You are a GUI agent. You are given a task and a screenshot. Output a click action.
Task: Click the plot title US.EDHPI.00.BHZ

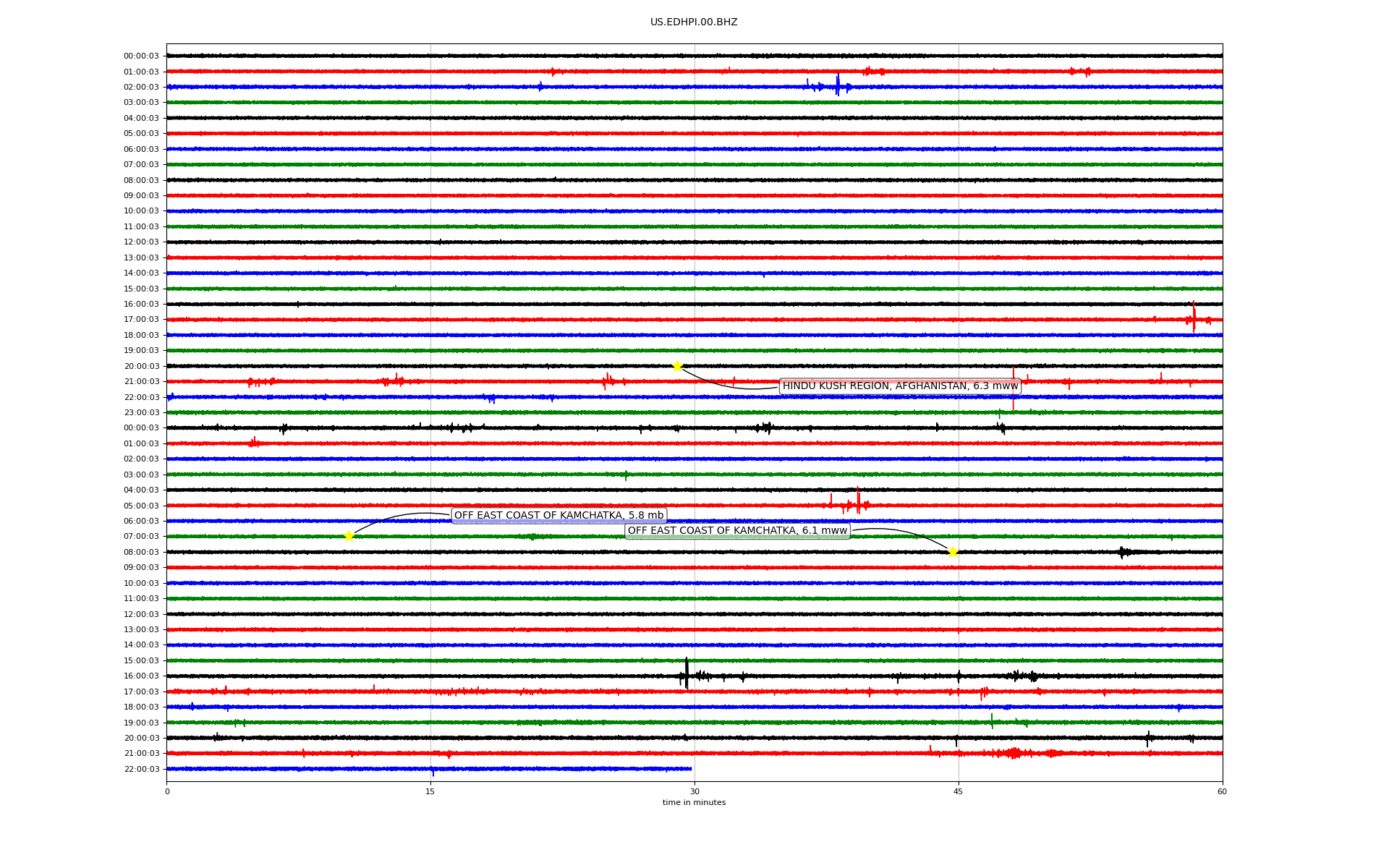tap(694, 22)
